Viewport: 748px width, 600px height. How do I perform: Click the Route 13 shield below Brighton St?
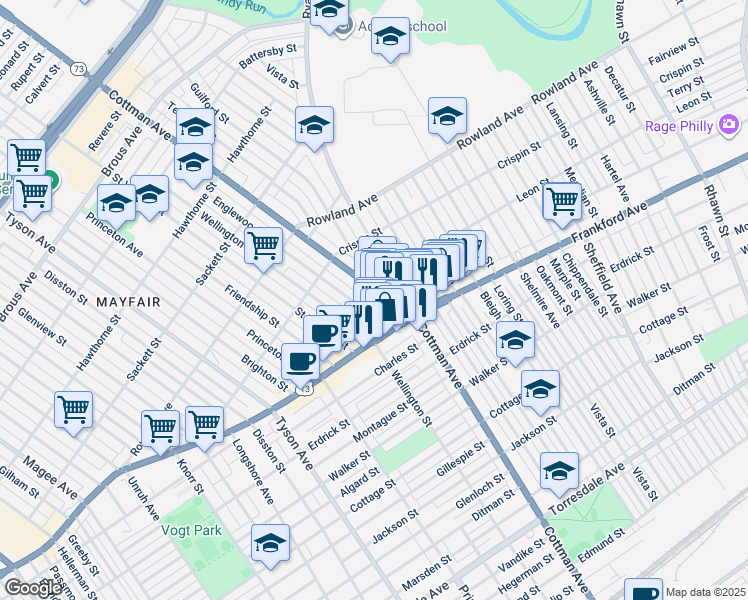303,389
